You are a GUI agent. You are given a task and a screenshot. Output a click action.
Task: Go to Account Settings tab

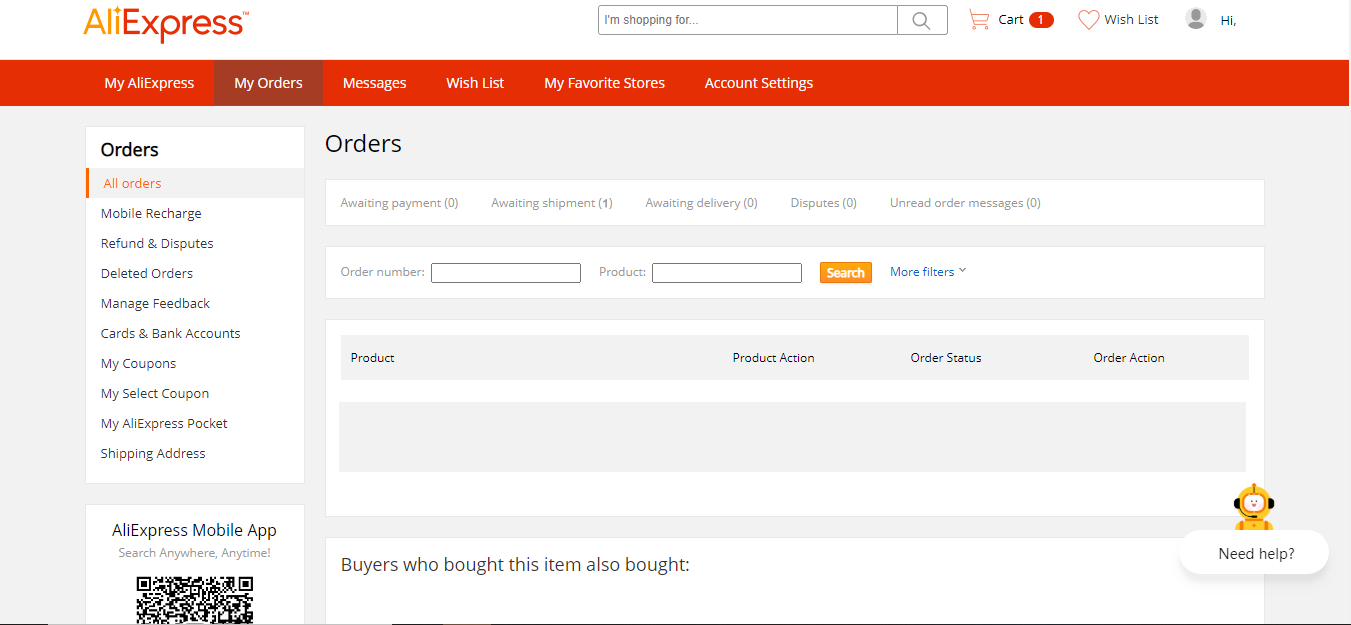coord(759,83)
